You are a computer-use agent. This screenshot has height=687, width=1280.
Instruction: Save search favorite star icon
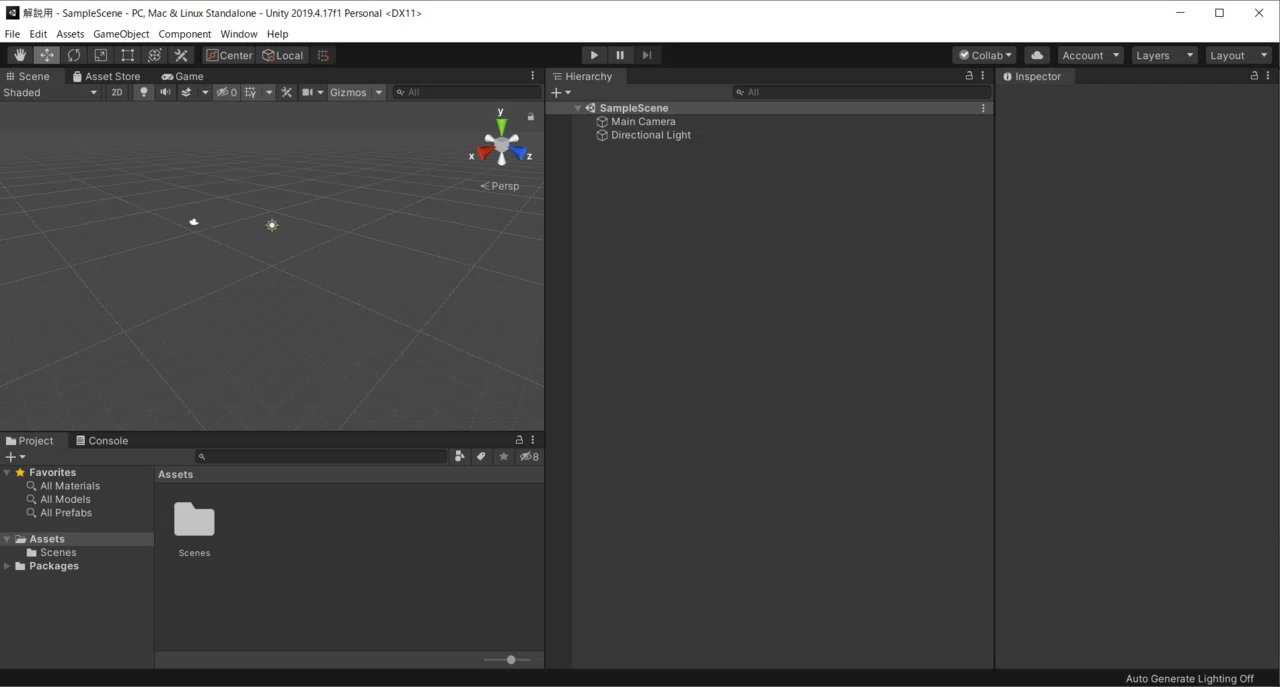(x=504, y=456)
